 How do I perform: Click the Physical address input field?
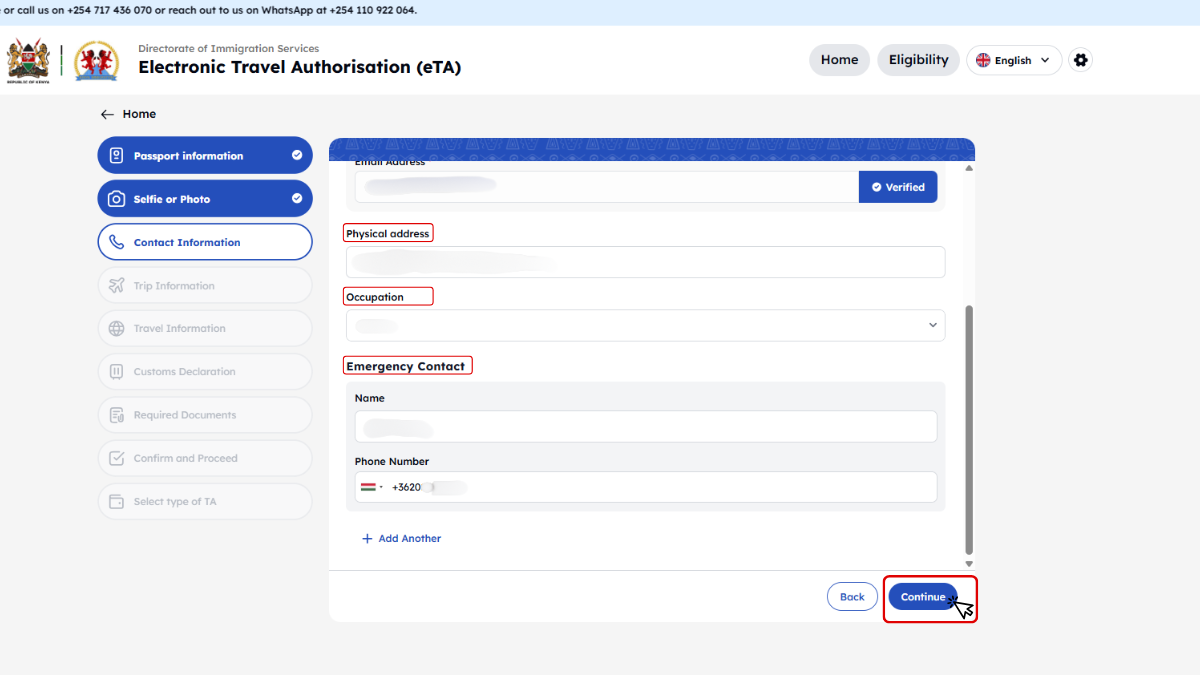pos(645,262)
